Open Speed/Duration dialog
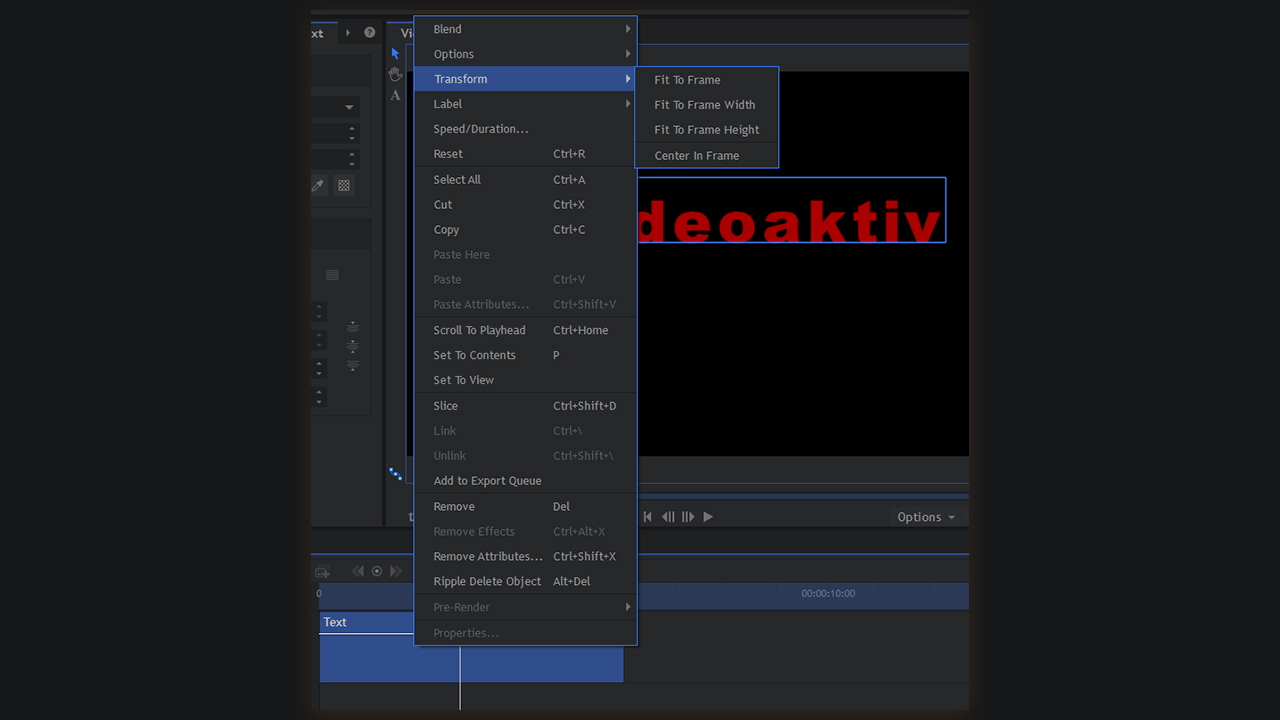Image resolution: width=1280 pixels, height=720 pixels. (x=481, y=129)
